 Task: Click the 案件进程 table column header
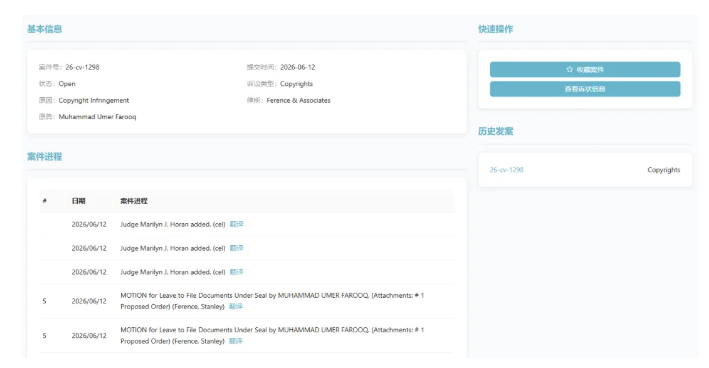pyautogui.click(x=134, y=201)
